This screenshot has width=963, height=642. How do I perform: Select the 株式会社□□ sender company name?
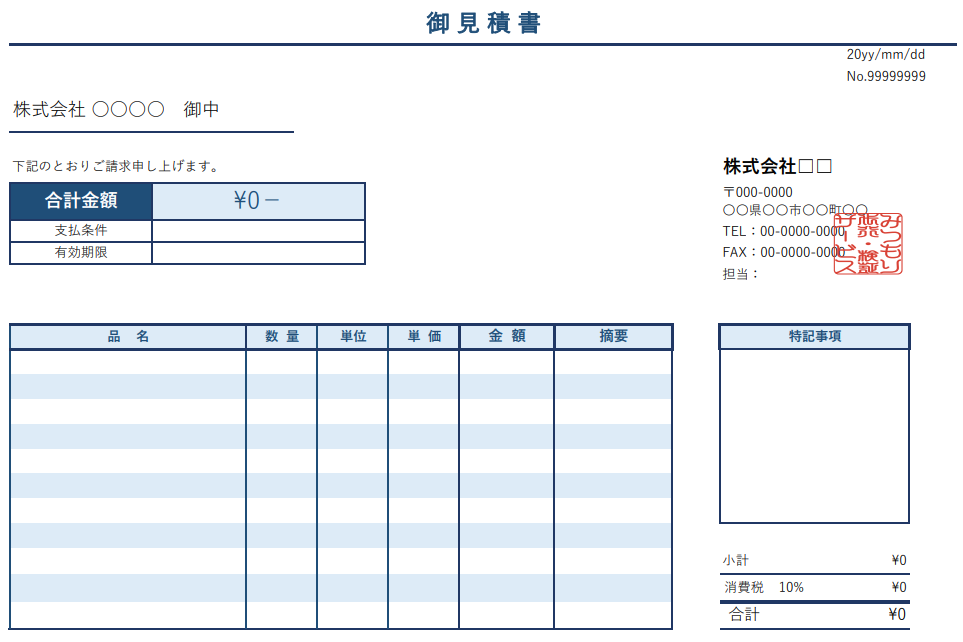[777, 166]
